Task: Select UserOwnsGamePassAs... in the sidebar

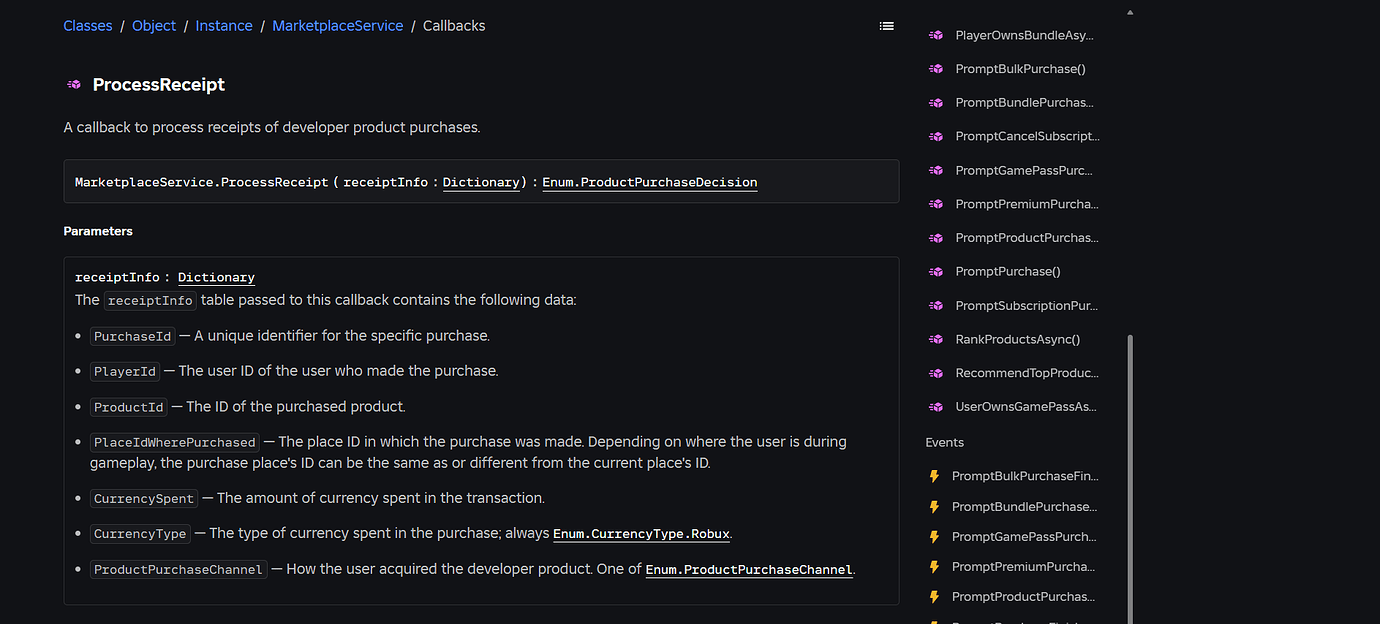Action: 1025,407
